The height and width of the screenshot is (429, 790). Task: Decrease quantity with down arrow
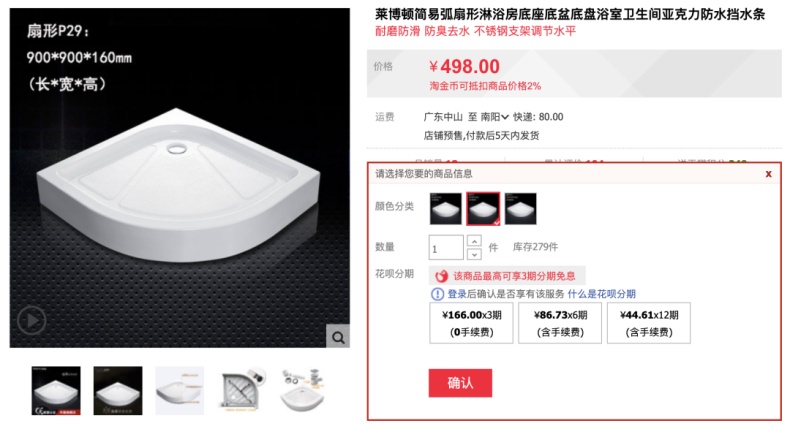click(x=474, y=254)
